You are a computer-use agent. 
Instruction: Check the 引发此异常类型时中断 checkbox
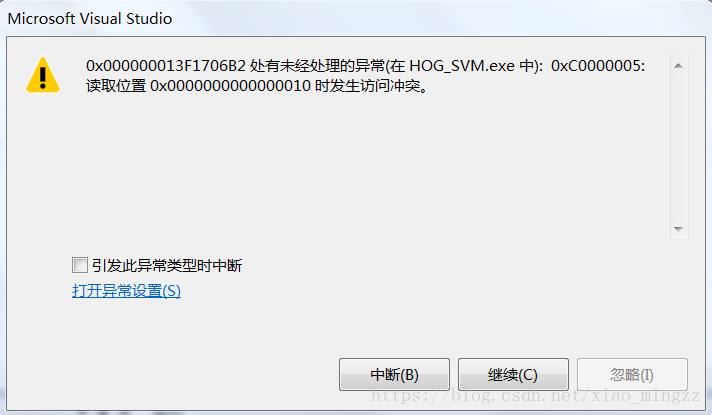pos(79,265)
